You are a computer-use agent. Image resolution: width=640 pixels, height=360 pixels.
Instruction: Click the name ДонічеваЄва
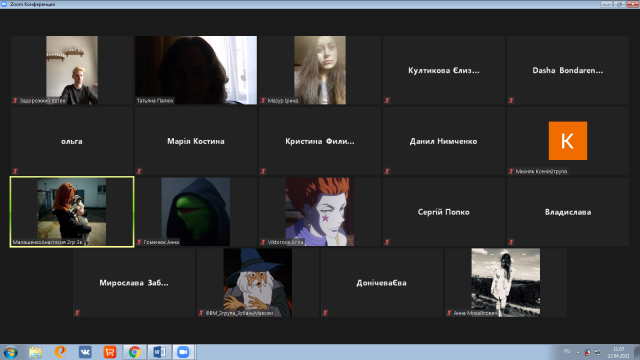(382, 282)
